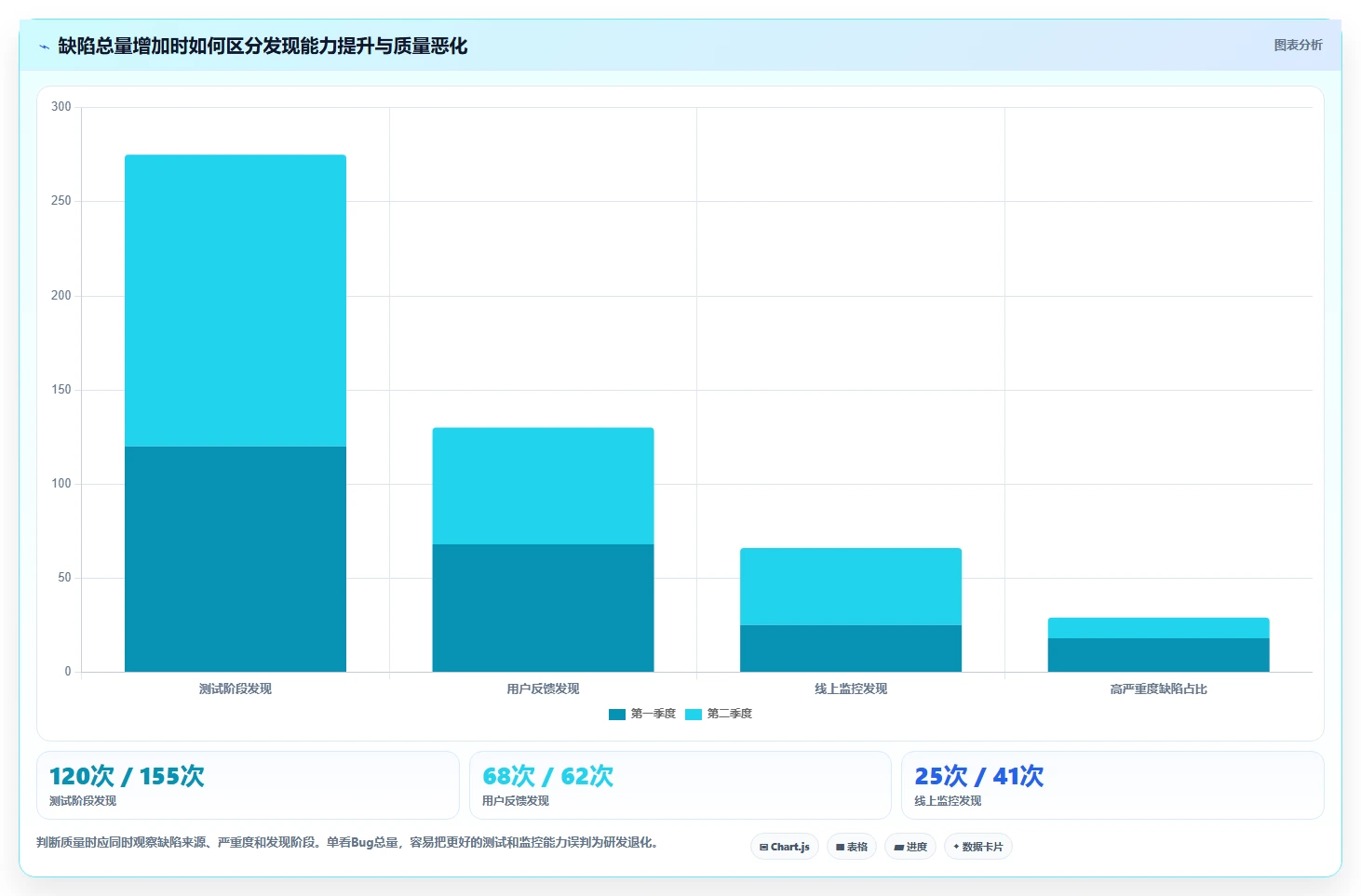
Task: Click the 第一季度 bar segment for 用户反馈发现
Action: (x=543, y=608)
